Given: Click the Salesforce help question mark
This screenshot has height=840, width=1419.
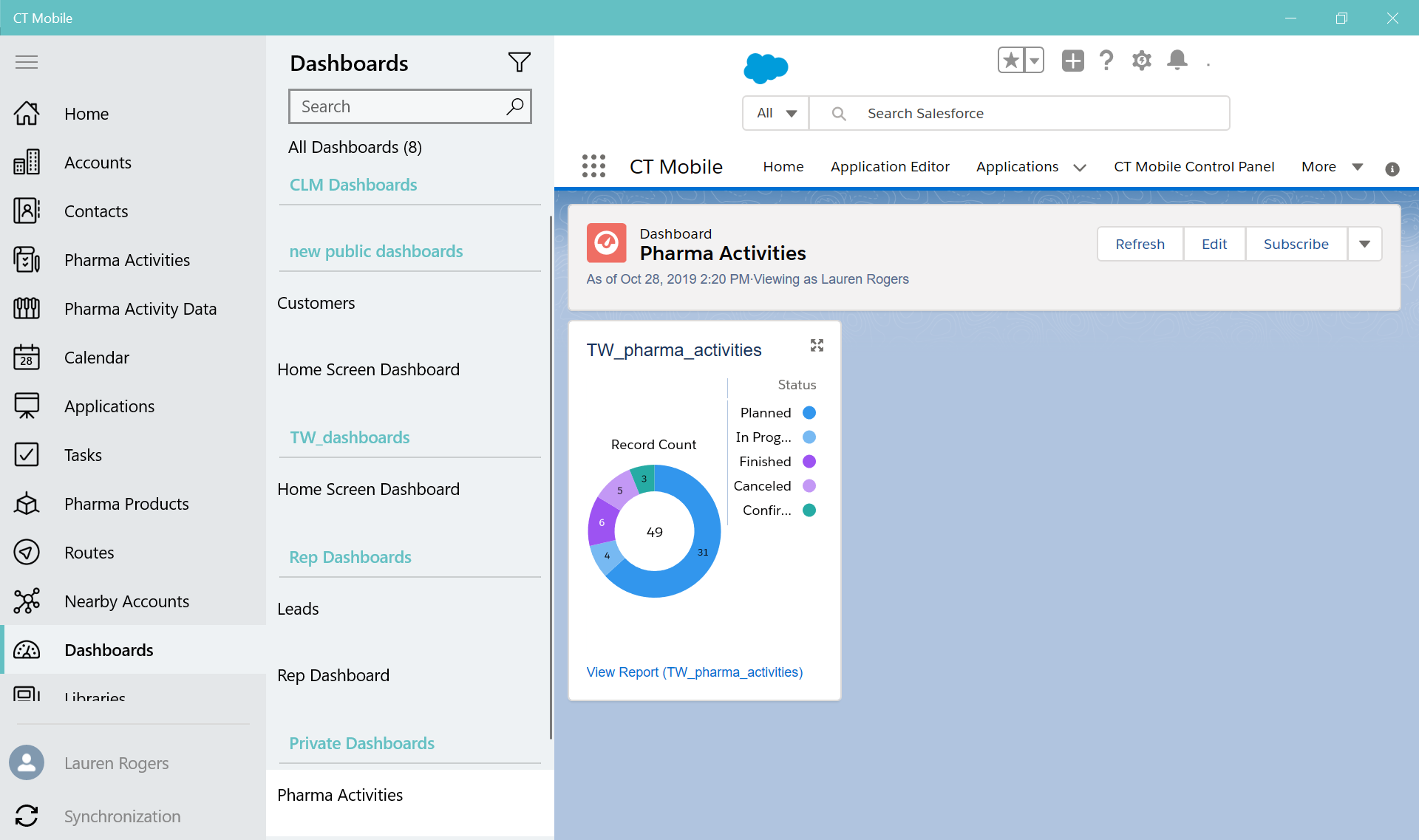Looking at the screenshot, I should pos(1106,60).
